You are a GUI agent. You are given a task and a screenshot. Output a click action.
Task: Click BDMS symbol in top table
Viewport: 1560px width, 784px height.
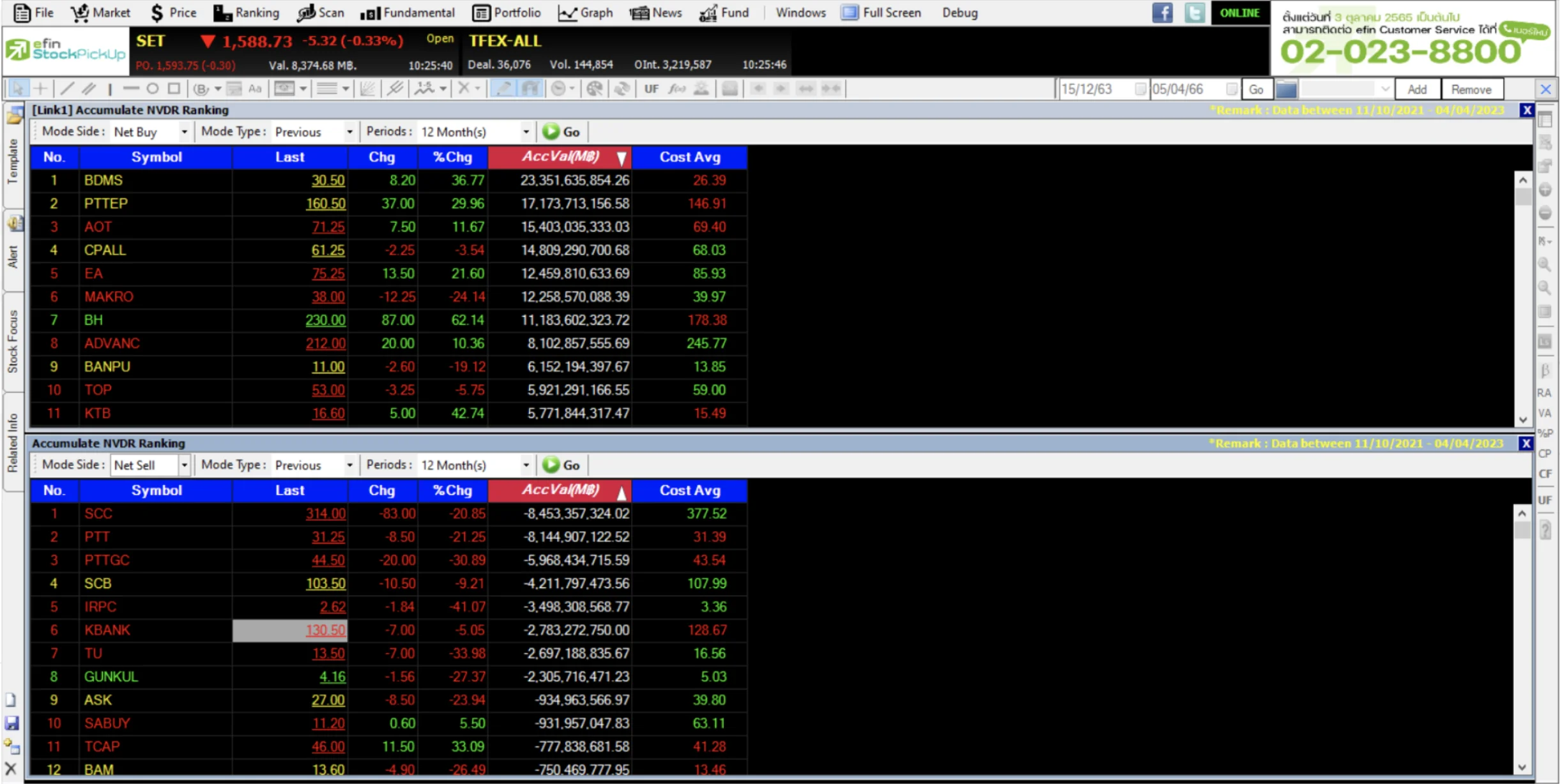[103, 181]
